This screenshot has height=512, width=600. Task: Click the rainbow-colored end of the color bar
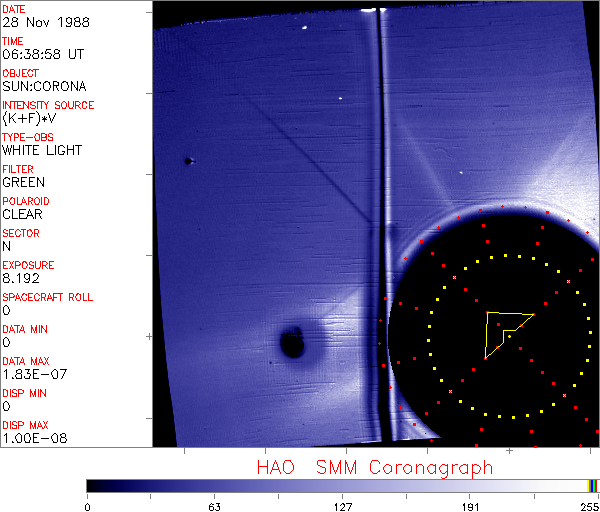594,485
